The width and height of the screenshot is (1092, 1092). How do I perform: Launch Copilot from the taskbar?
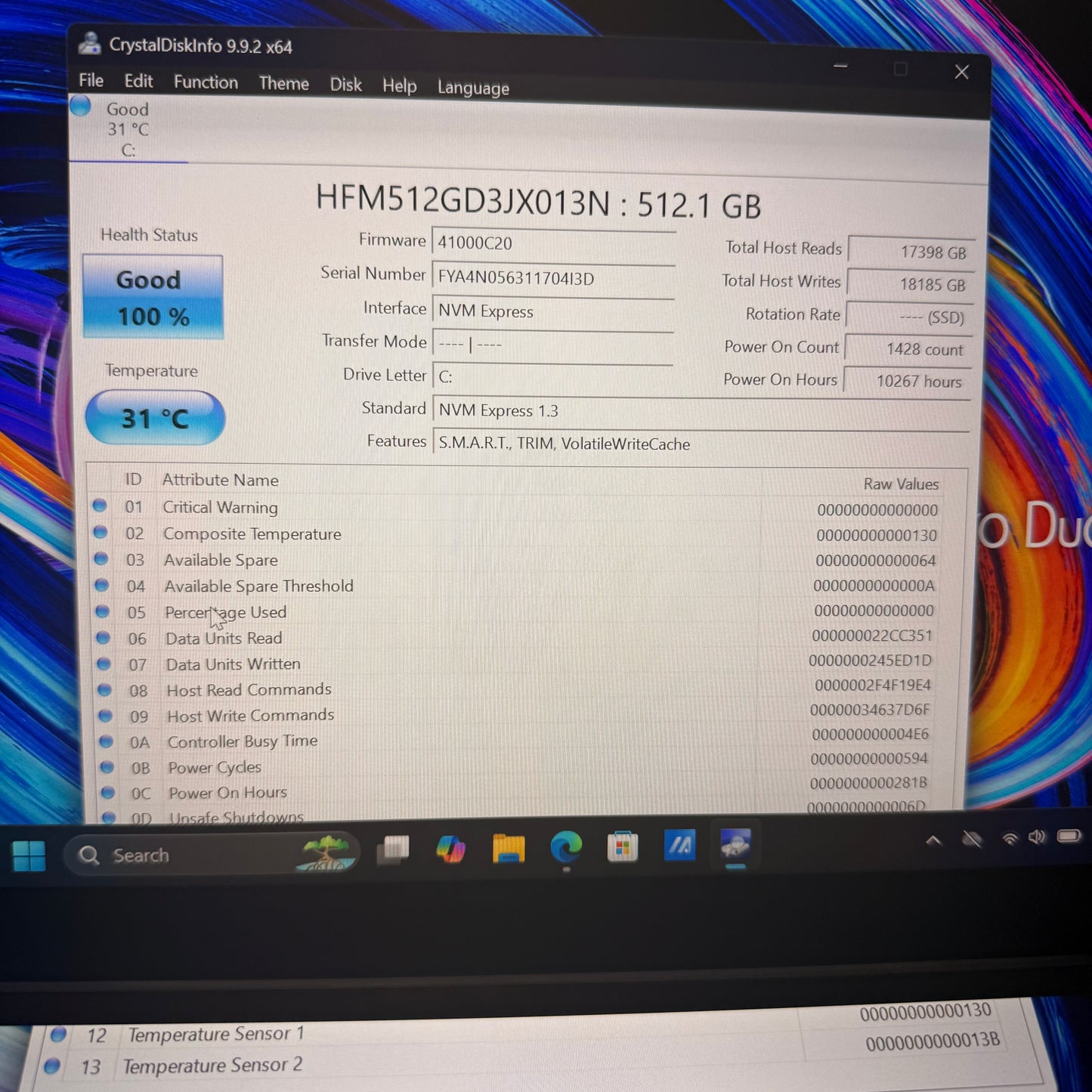(x=451, y=849)
